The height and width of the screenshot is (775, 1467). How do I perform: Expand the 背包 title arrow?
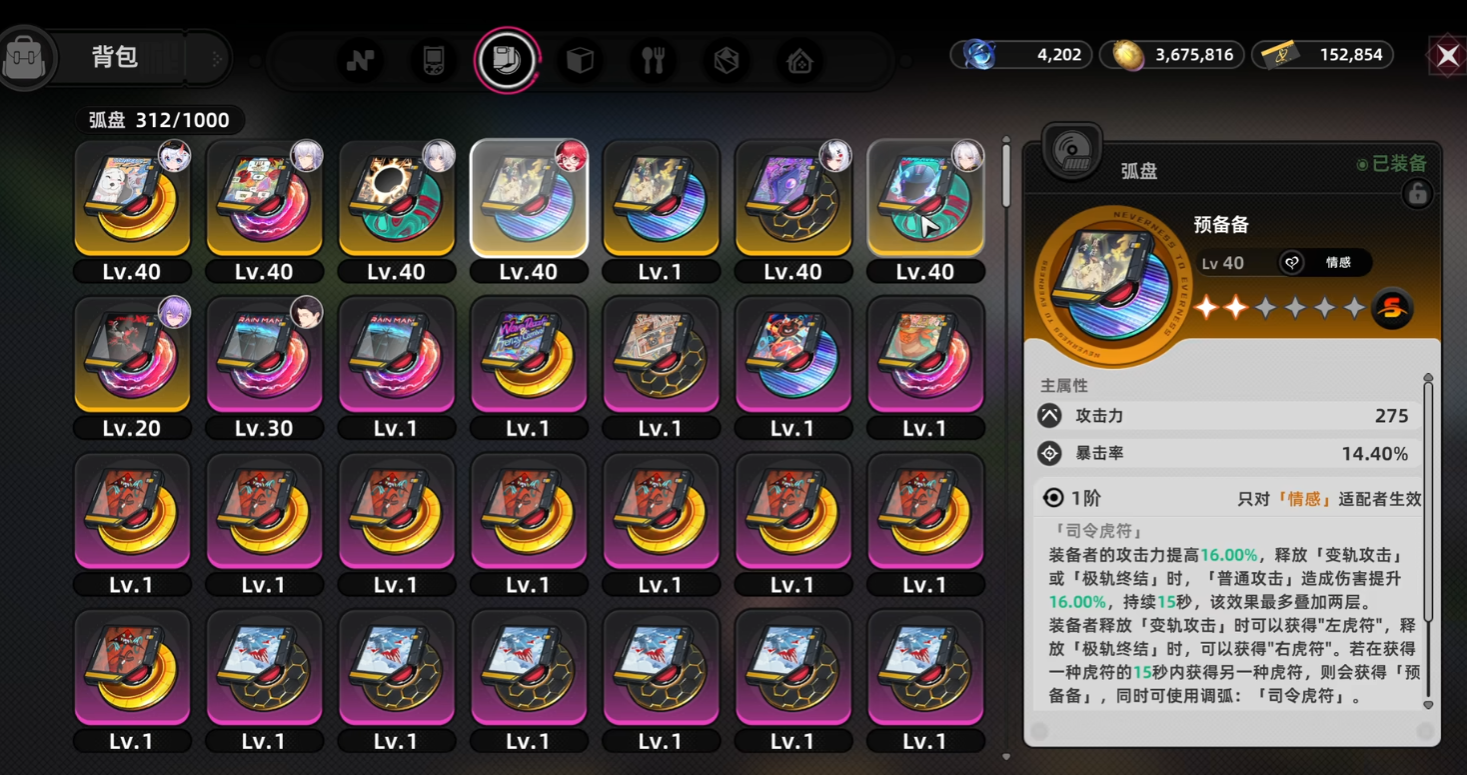[216, 60]
